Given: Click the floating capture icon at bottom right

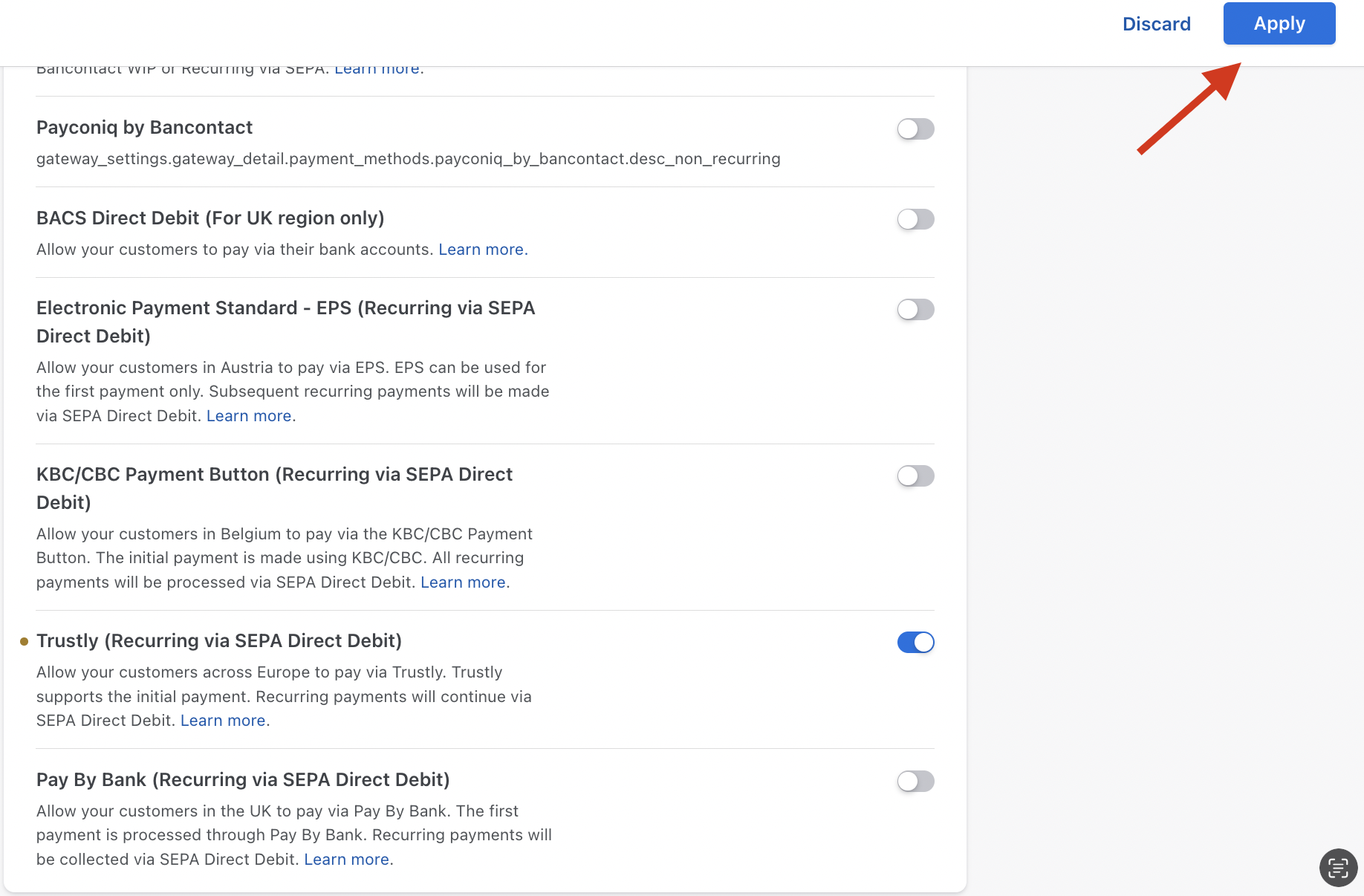Looking at the screenshot, I should (1338, 868).
